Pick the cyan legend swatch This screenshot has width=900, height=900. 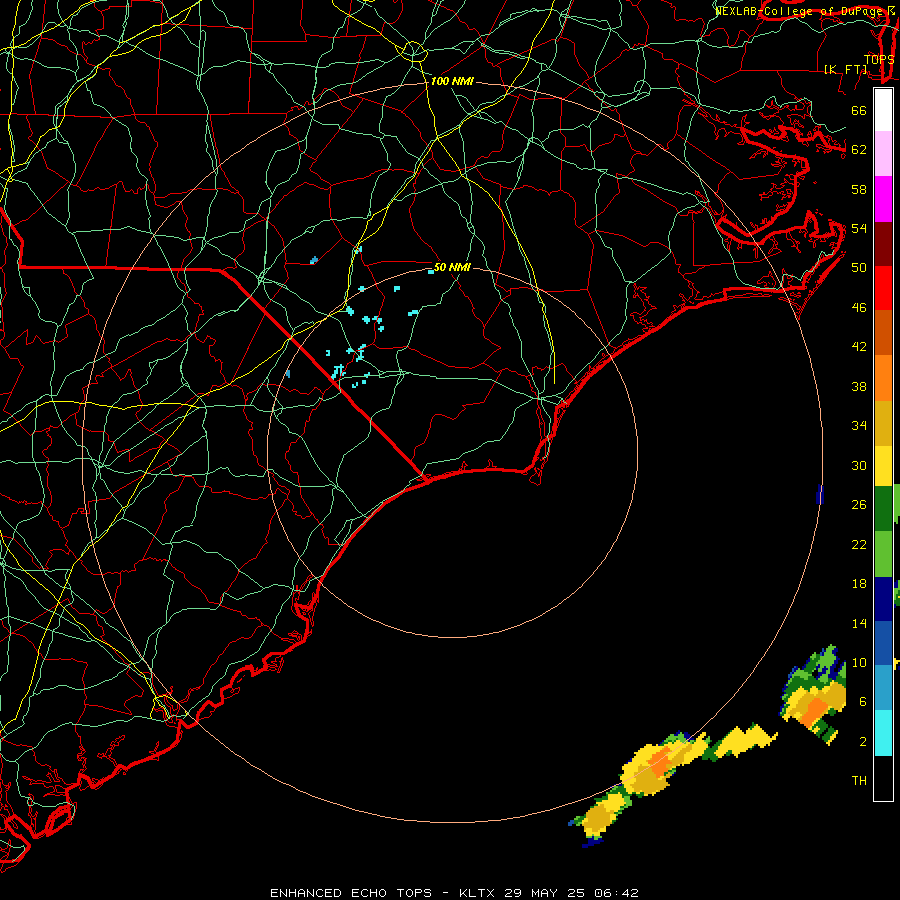pyautogui.click(x=883, y=732)
